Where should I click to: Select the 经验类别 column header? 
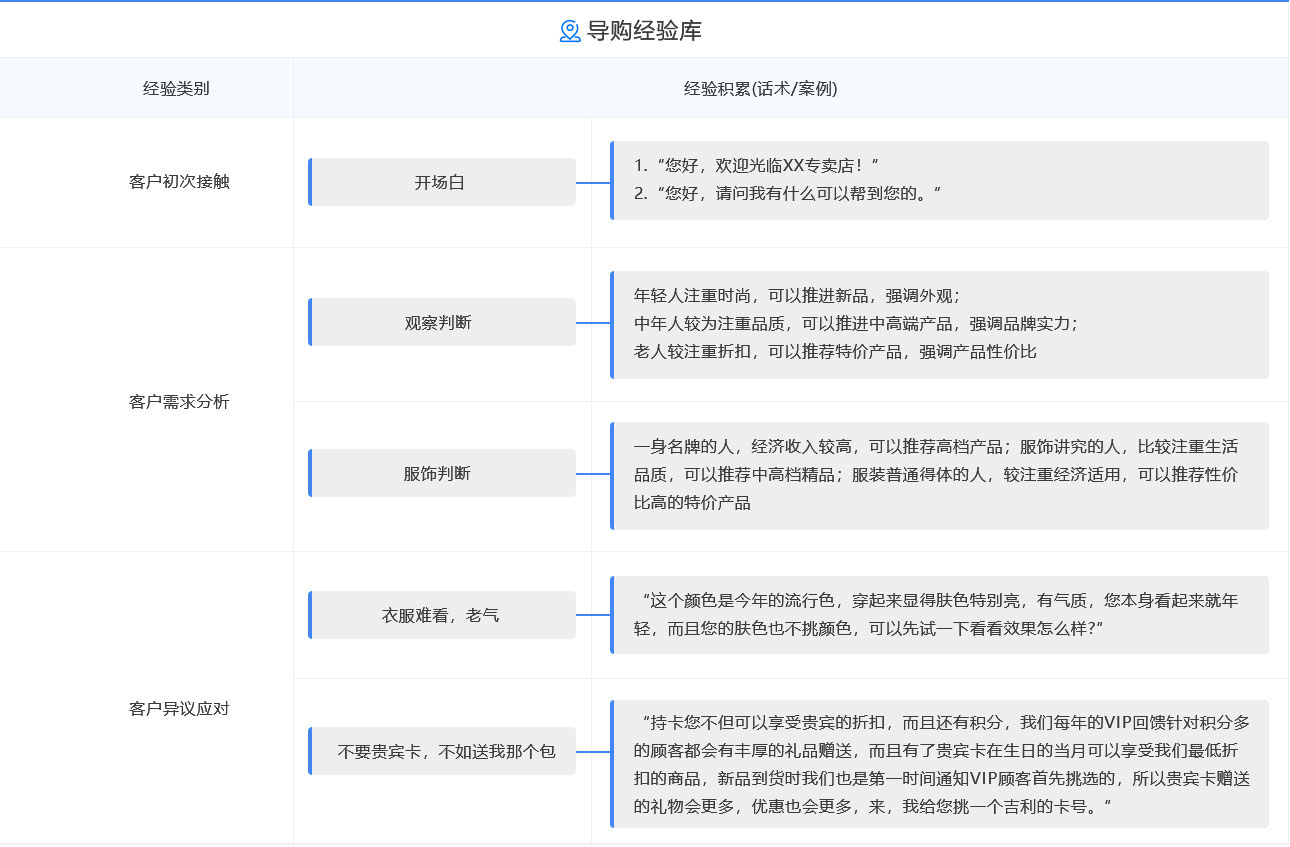[x=176, y=88]
